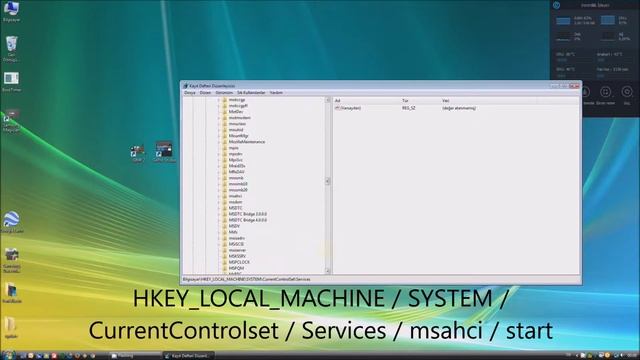Select the MozillaMaintenance registry key
The width and height of the screenshot is (640, 360).
pyautogui.click(x=247, y=142)
